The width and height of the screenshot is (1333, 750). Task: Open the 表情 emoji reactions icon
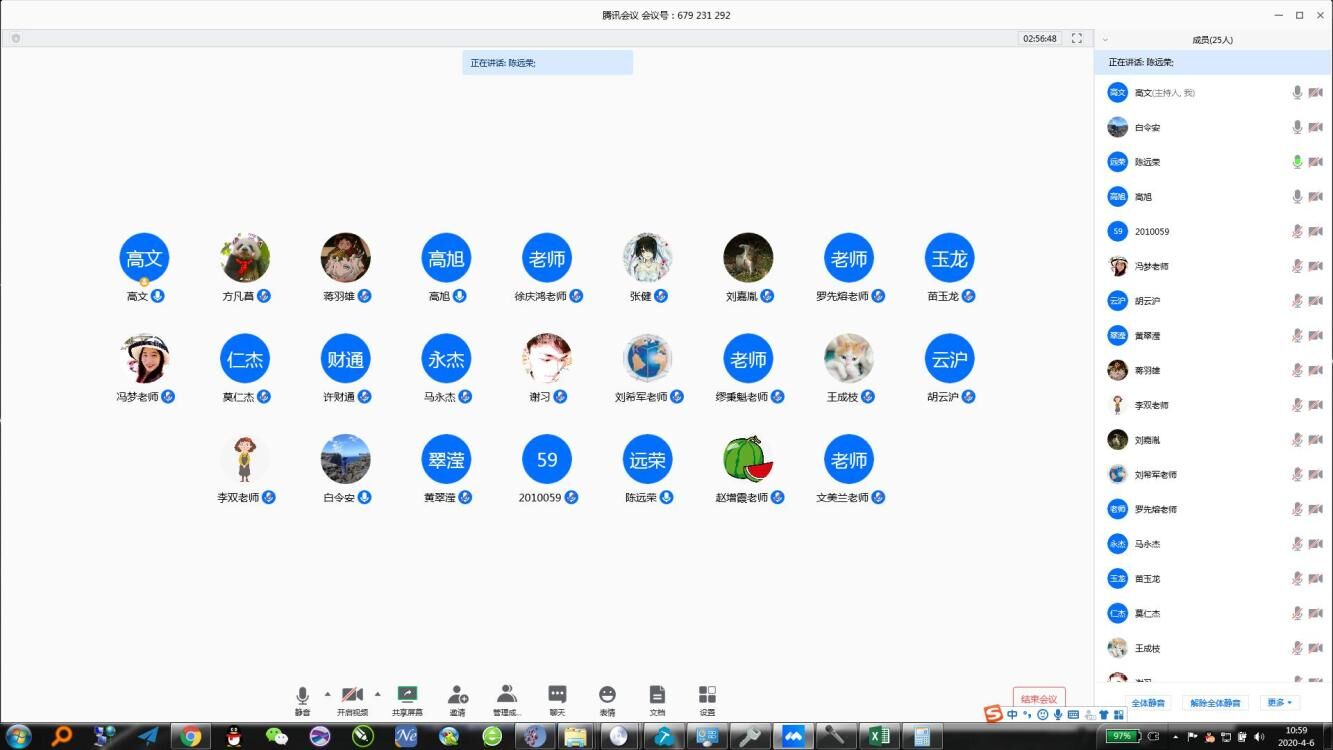(607, 695)
